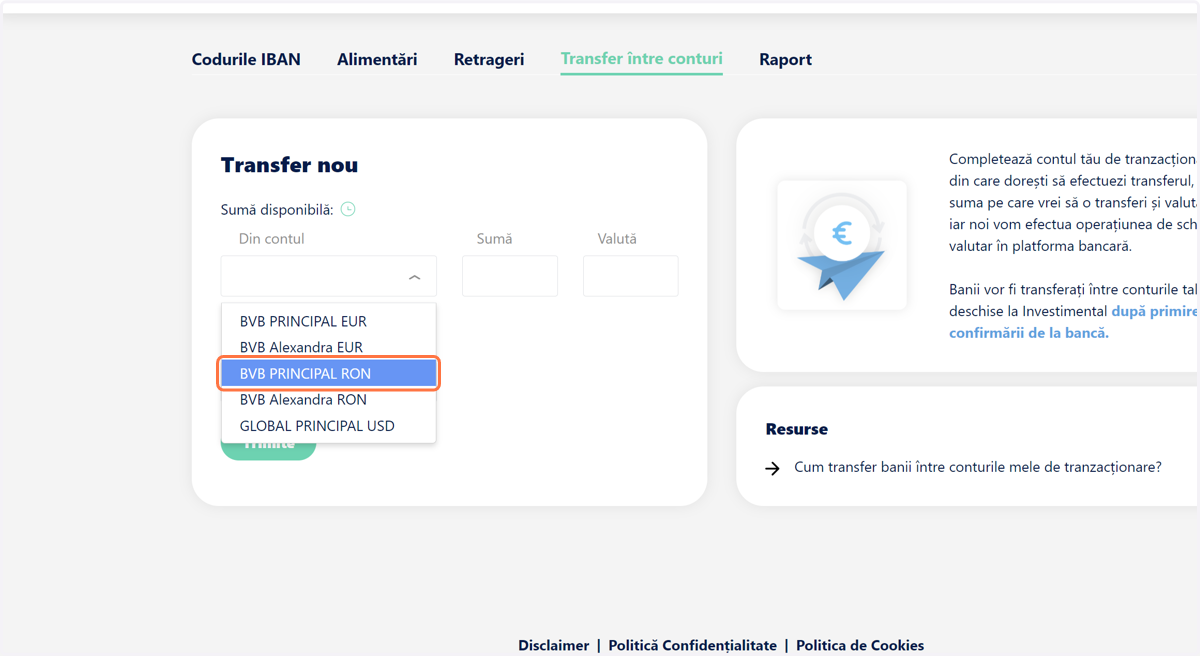Click the Sumă amount input field
This screenshot has width=1200, height=656.
click(510, 276)
